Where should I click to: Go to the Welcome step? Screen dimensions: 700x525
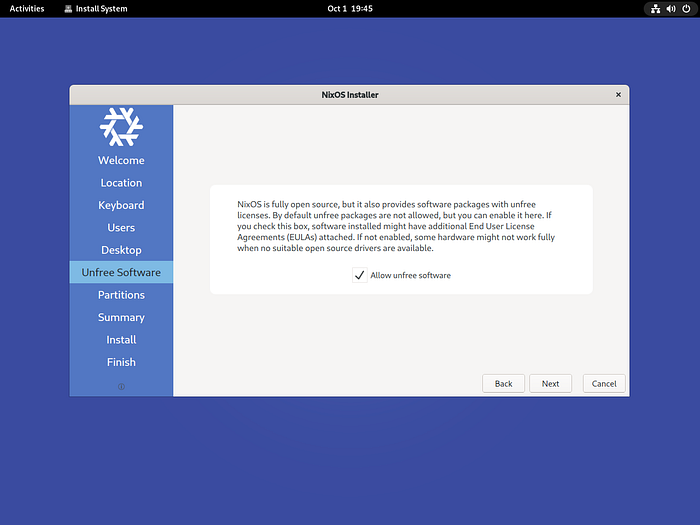tap(121, 160)
